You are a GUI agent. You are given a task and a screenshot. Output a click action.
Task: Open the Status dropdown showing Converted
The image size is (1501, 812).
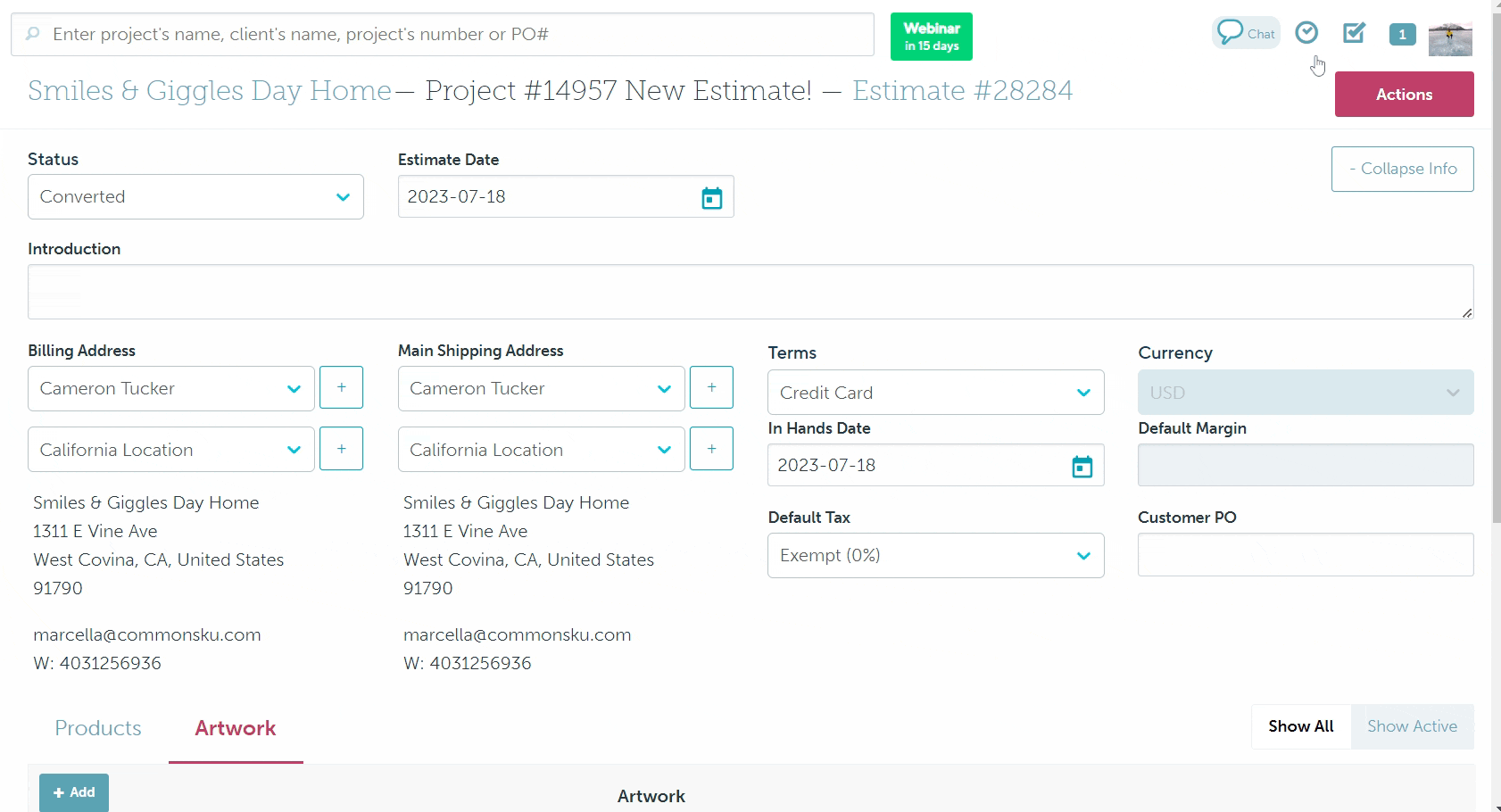(195, 196)
